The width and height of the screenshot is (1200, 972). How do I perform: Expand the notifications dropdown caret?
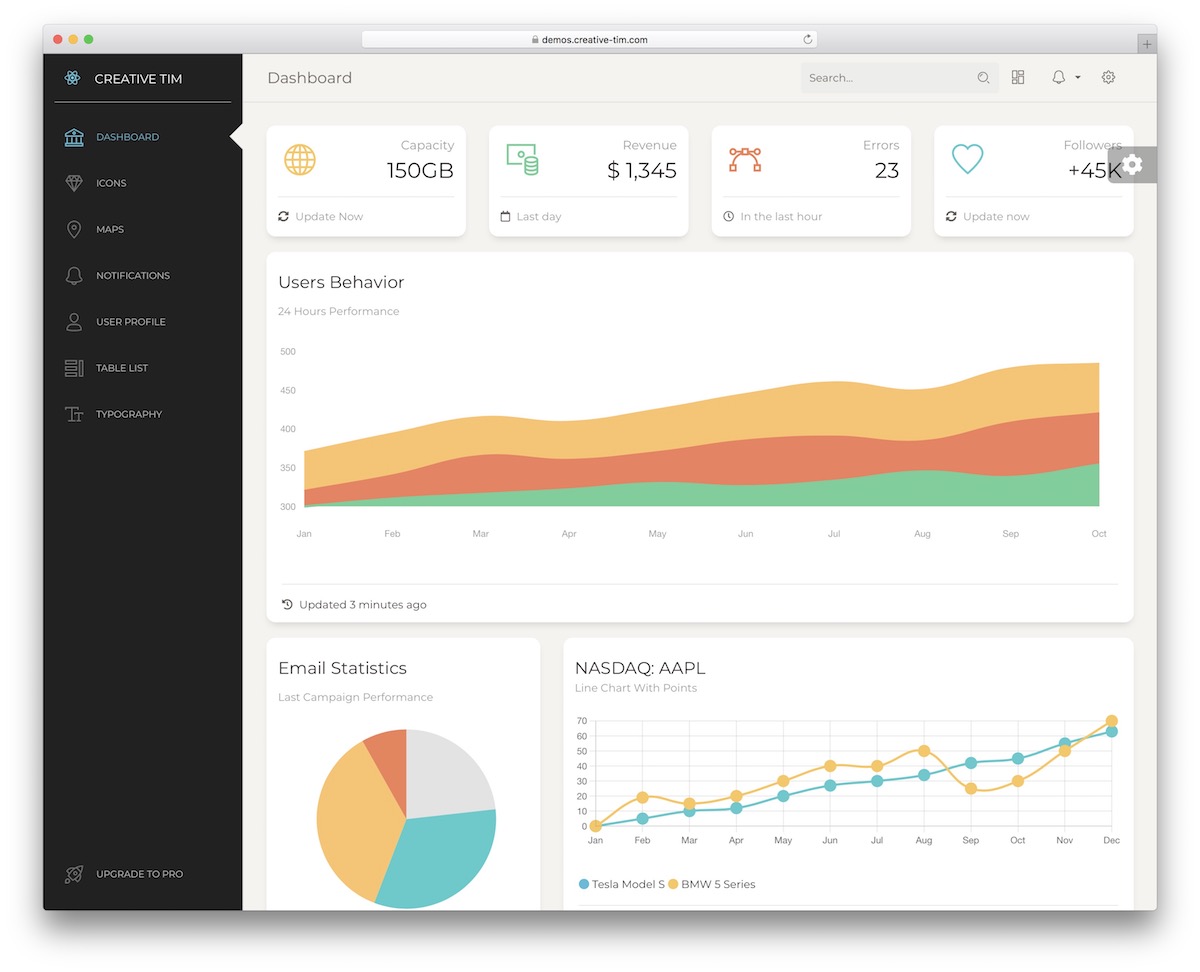[1078, 78]
